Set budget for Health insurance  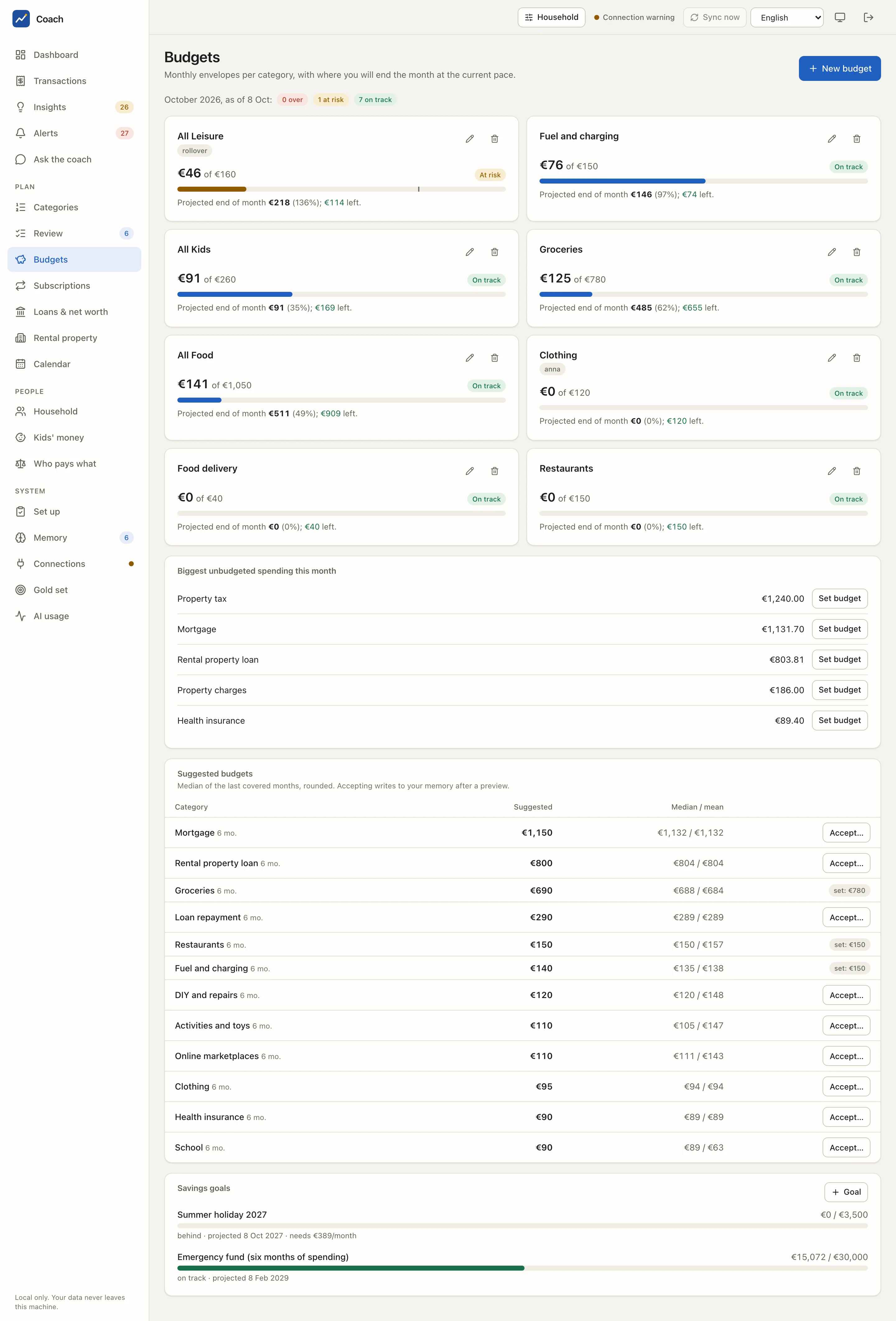pyautogui.click(x=839, y=720)
